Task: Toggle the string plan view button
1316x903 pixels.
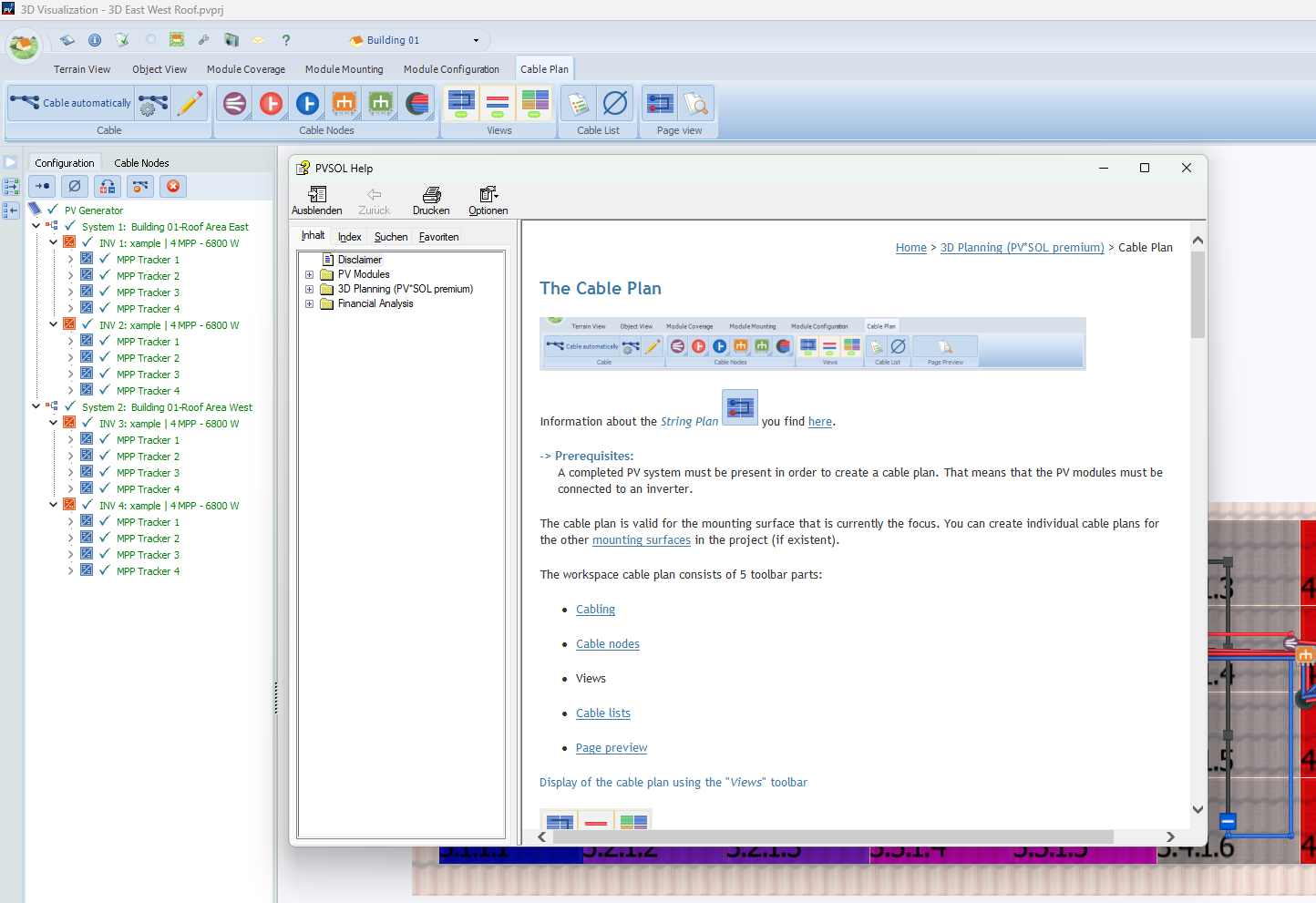Action: point(462,103)
